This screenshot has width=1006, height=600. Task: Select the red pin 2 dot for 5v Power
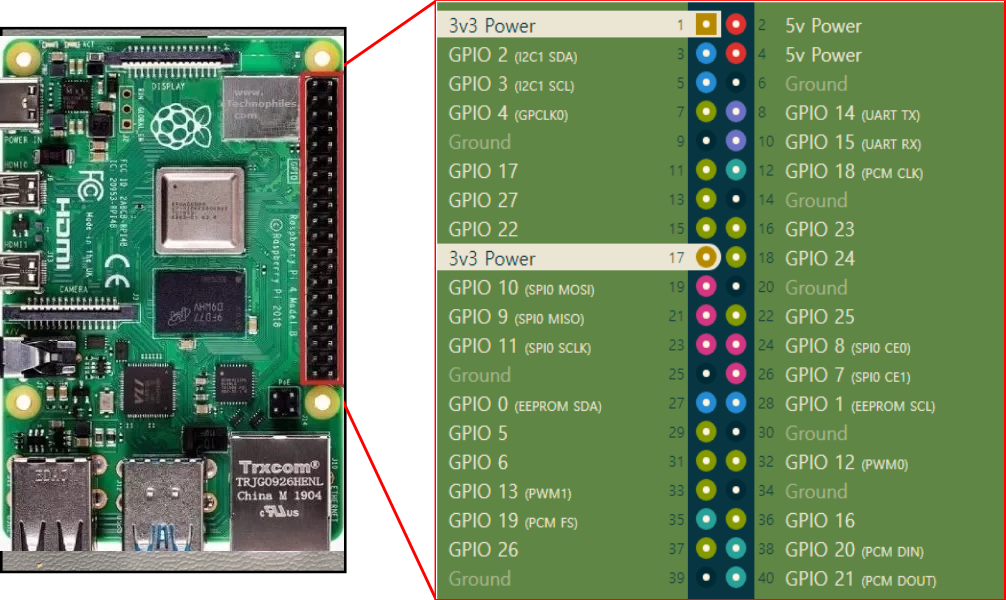click(x=736, y=25)
